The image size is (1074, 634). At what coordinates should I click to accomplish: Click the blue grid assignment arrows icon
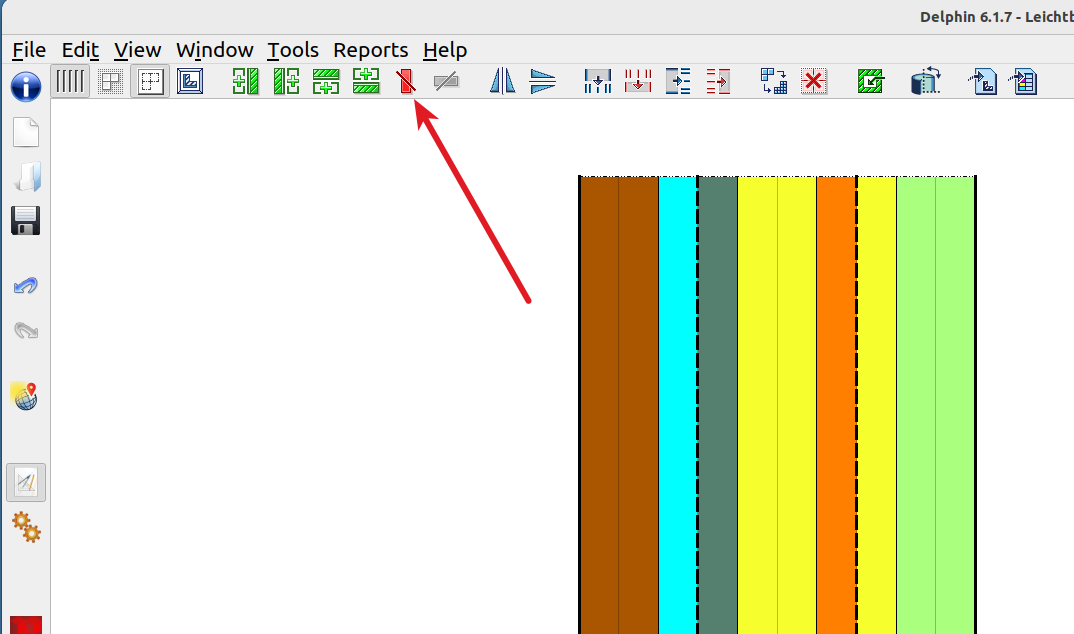[x=774, y=81]
